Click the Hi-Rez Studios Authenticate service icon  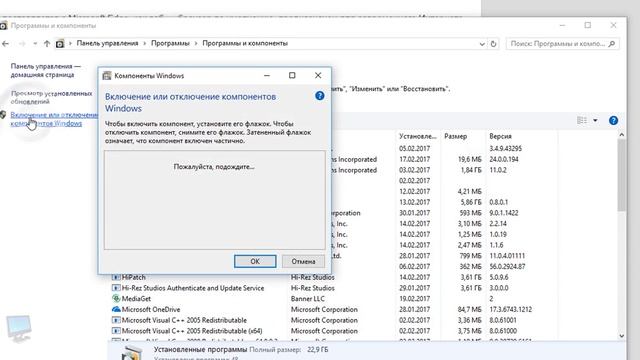click(116, 288)
